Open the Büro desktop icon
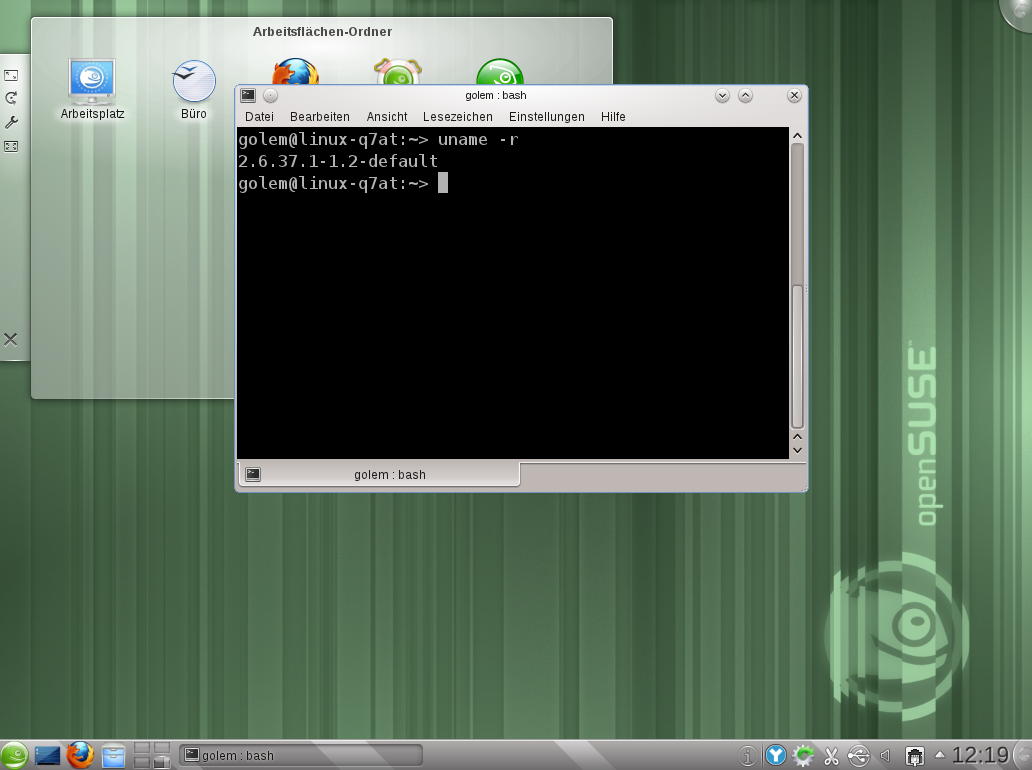This screenshot has width=1032, height=770. coord(192,80)
